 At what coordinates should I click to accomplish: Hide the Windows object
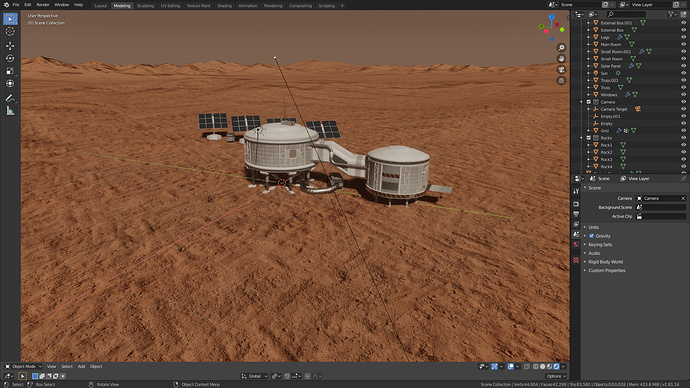683,95
